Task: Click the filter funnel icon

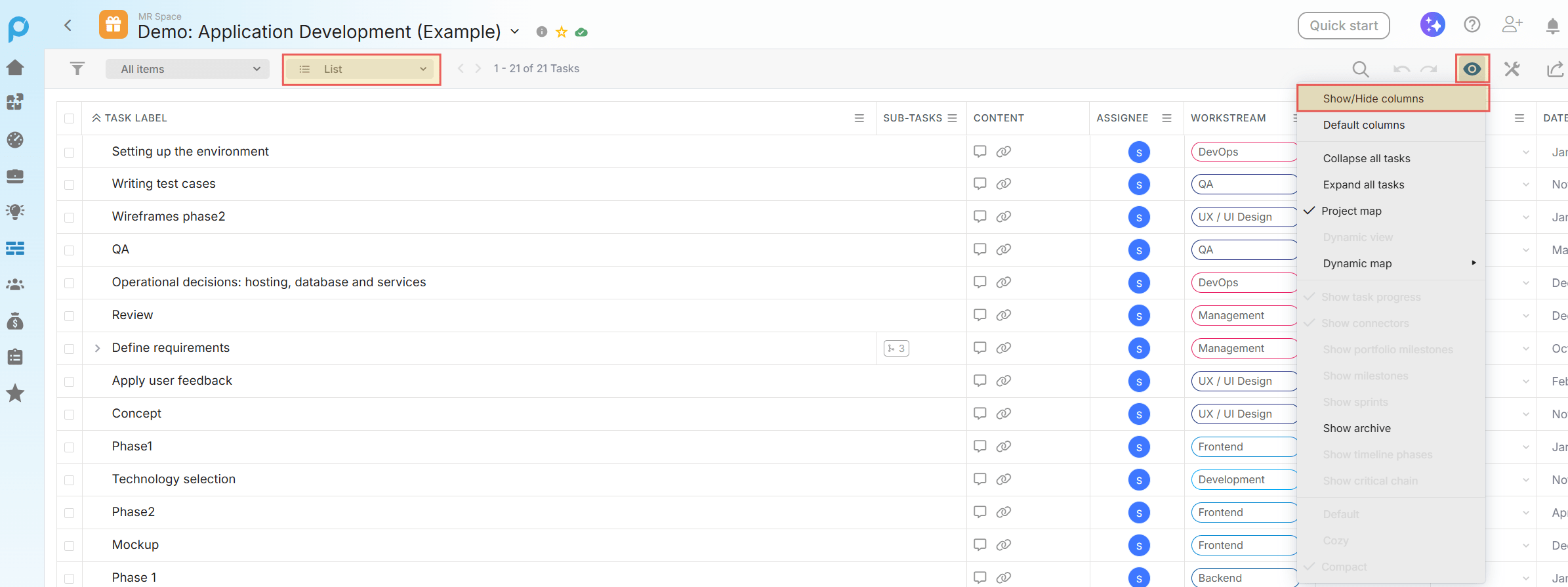Action: coord(77,68)
